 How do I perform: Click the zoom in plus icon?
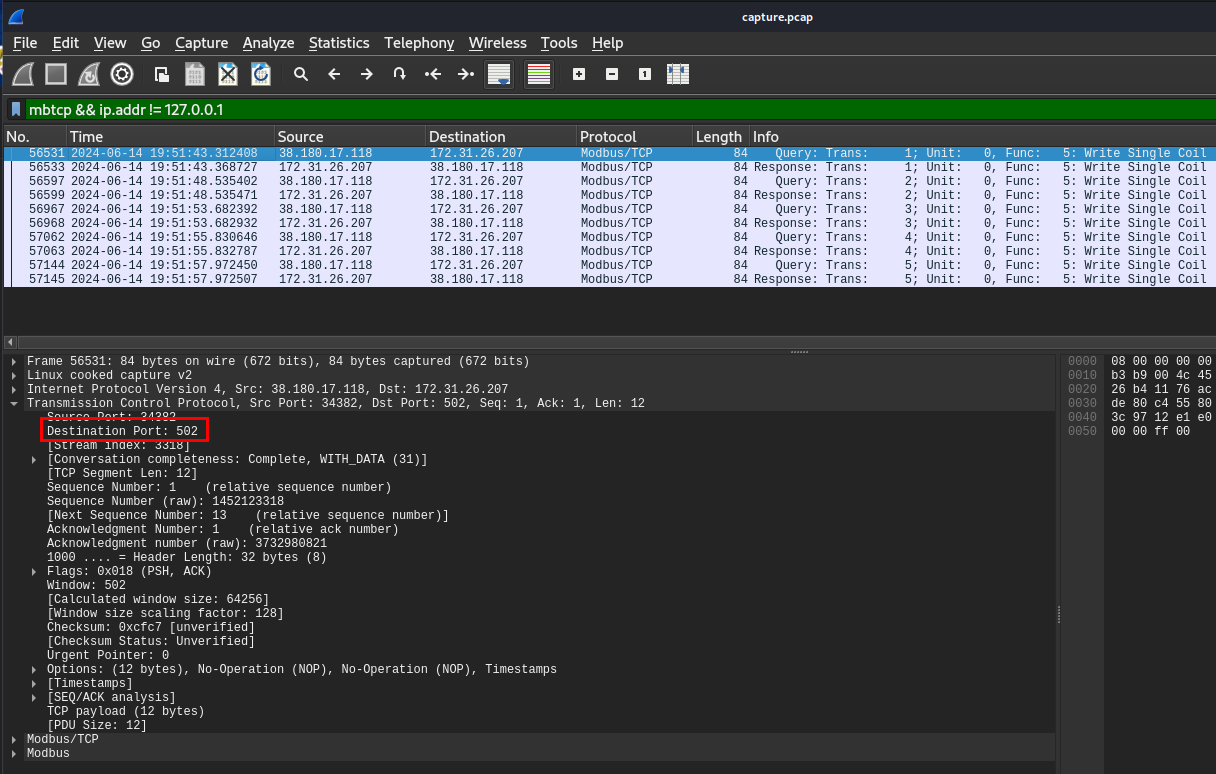click(x=579, y=74)
